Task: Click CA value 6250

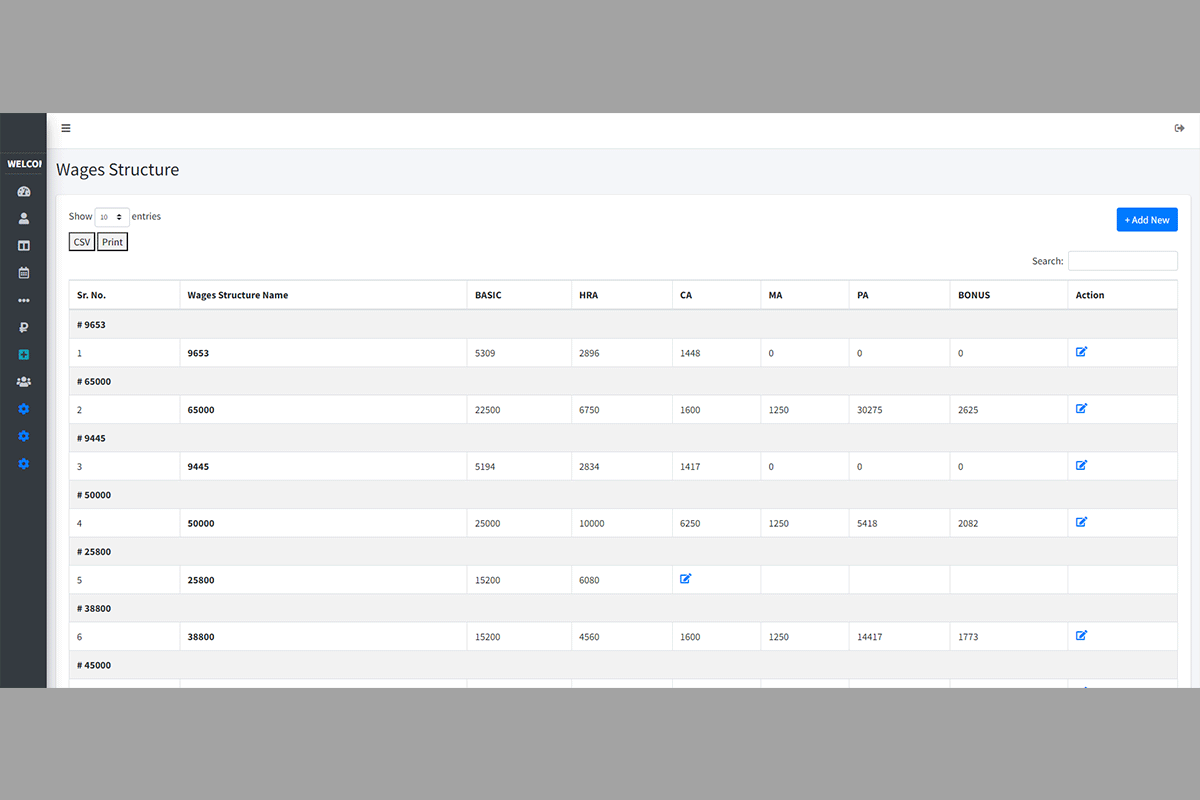Action: coord(690,523)
